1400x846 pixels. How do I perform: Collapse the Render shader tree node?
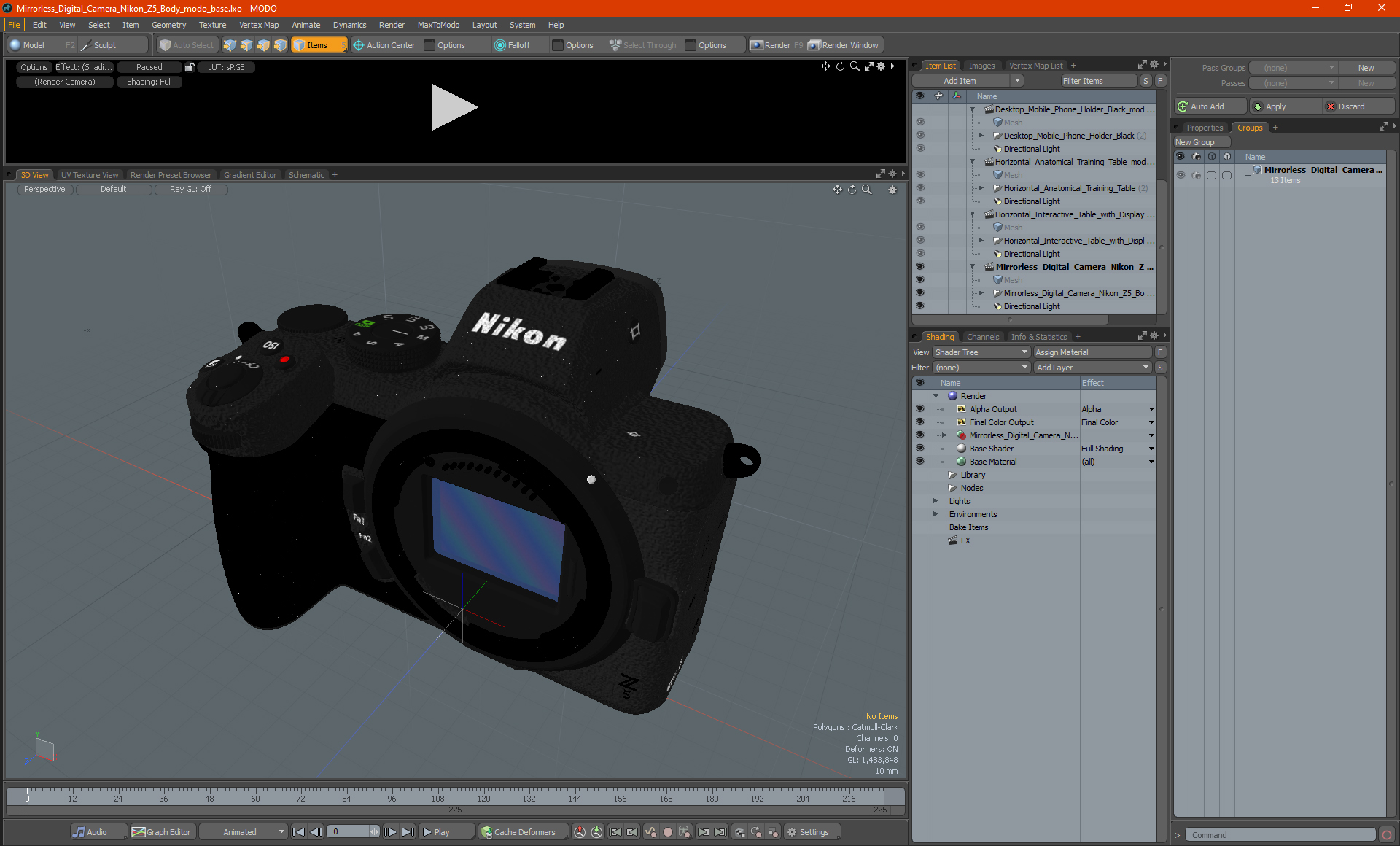pyautogui.click(x=936, y=396)
